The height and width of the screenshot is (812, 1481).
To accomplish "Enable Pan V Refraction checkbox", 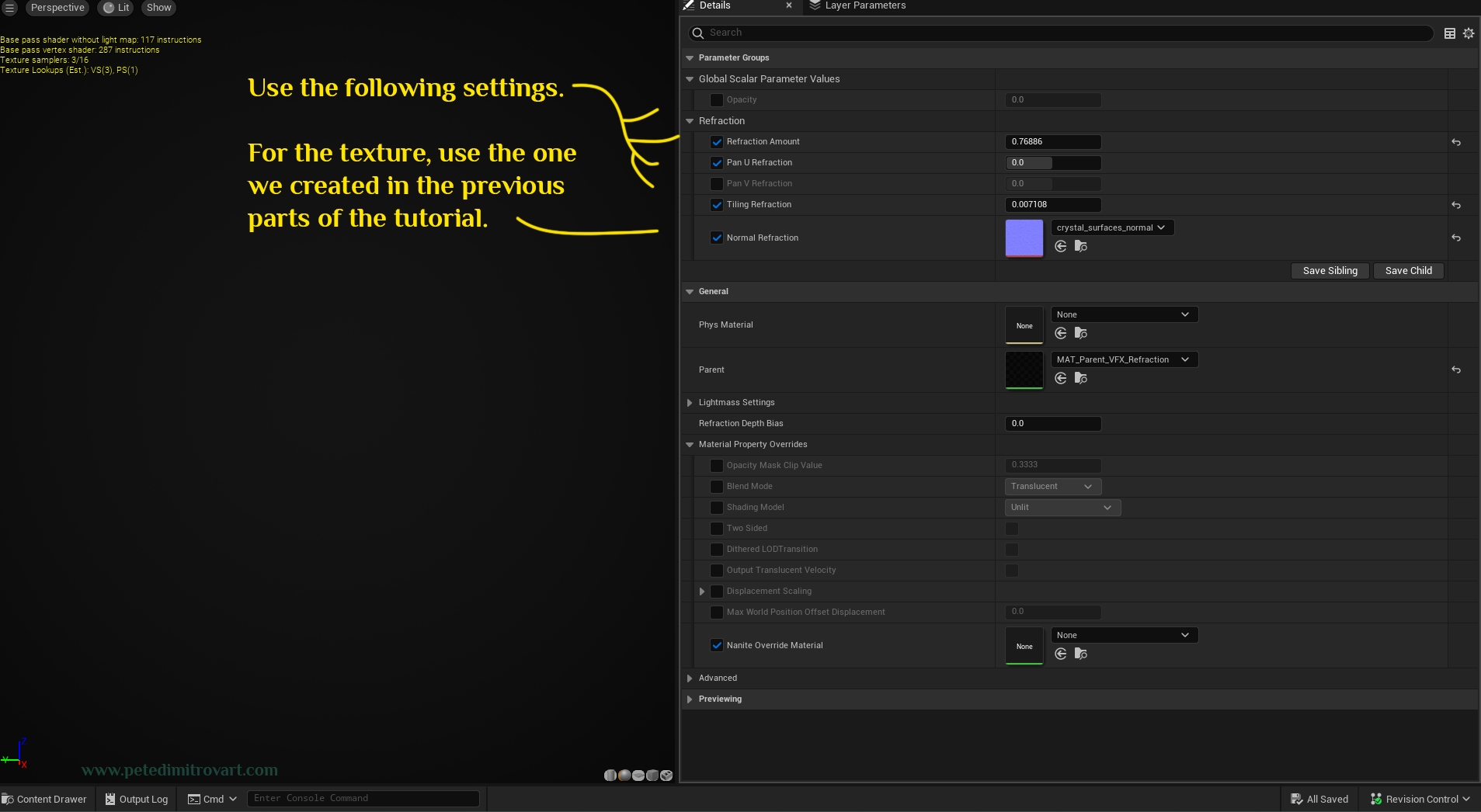I will [717, 184].
